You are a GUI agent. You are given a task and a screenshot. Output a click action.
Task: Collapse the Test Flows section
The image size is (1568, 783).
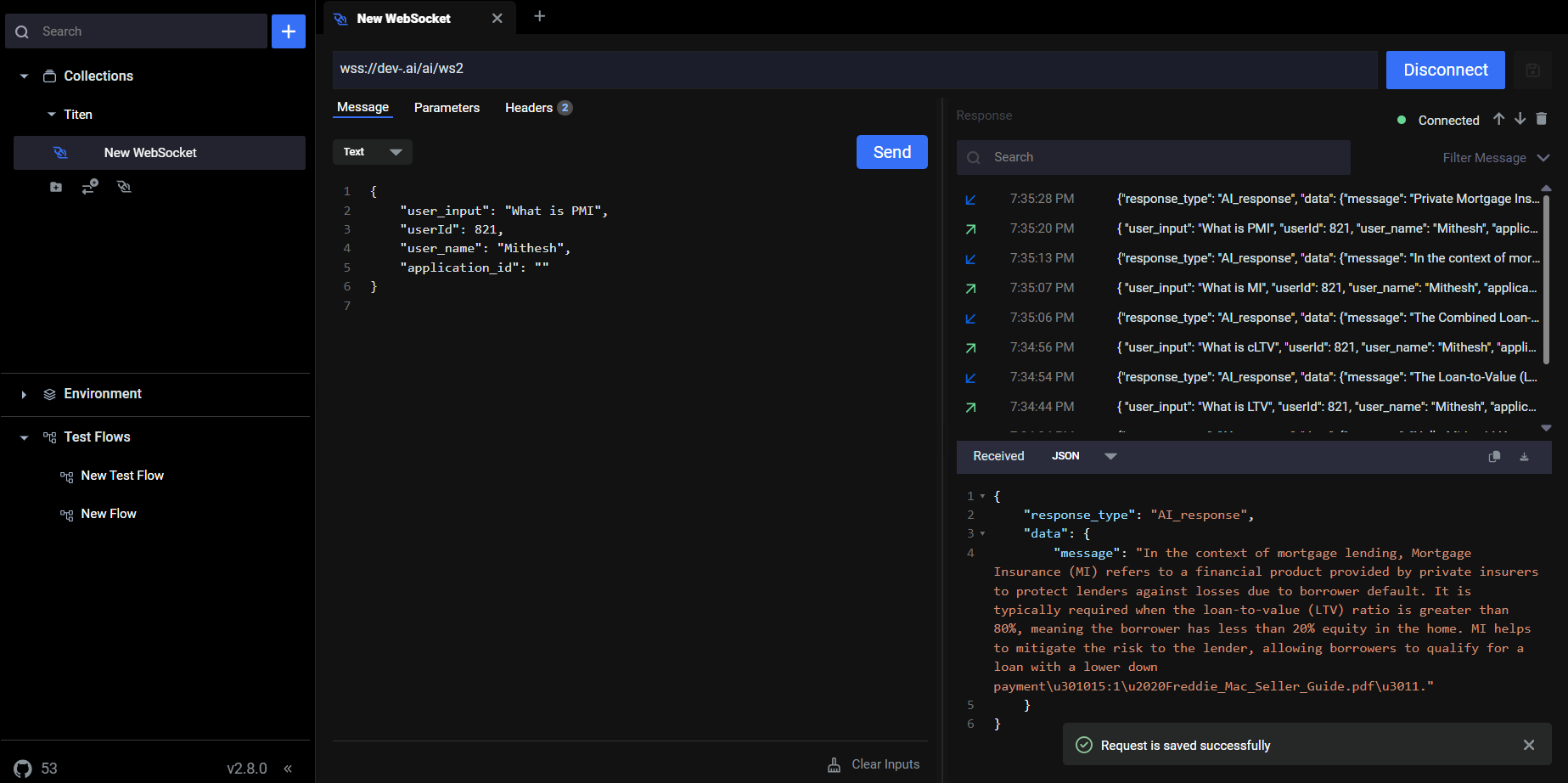click(25, 437)
